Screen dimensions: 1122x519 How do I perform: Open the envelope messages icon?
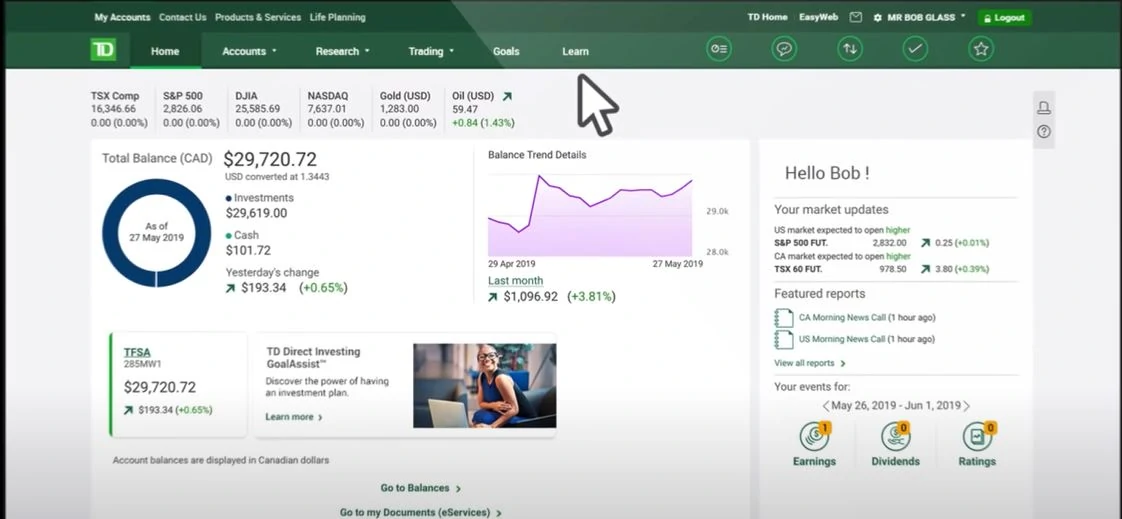tap(855, 17)
